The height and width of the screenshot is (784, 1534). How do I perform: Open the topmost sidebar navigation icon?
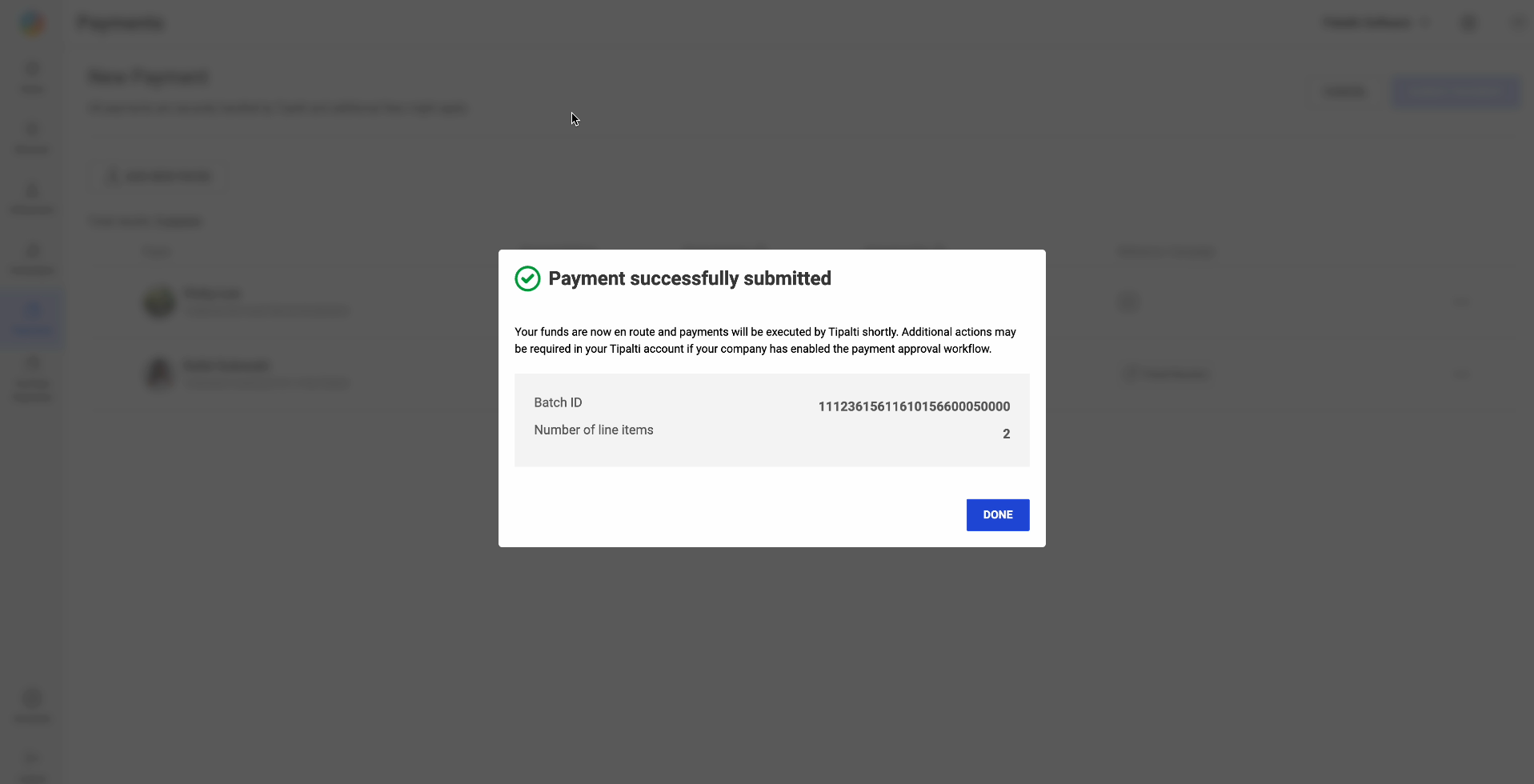coord(32,75)
